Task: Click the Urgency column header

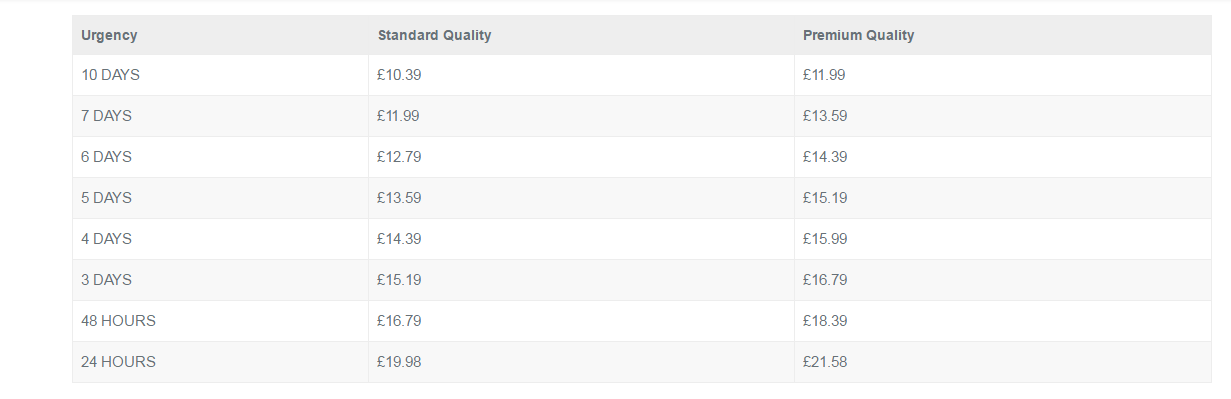Action: (x=109, y=35)
